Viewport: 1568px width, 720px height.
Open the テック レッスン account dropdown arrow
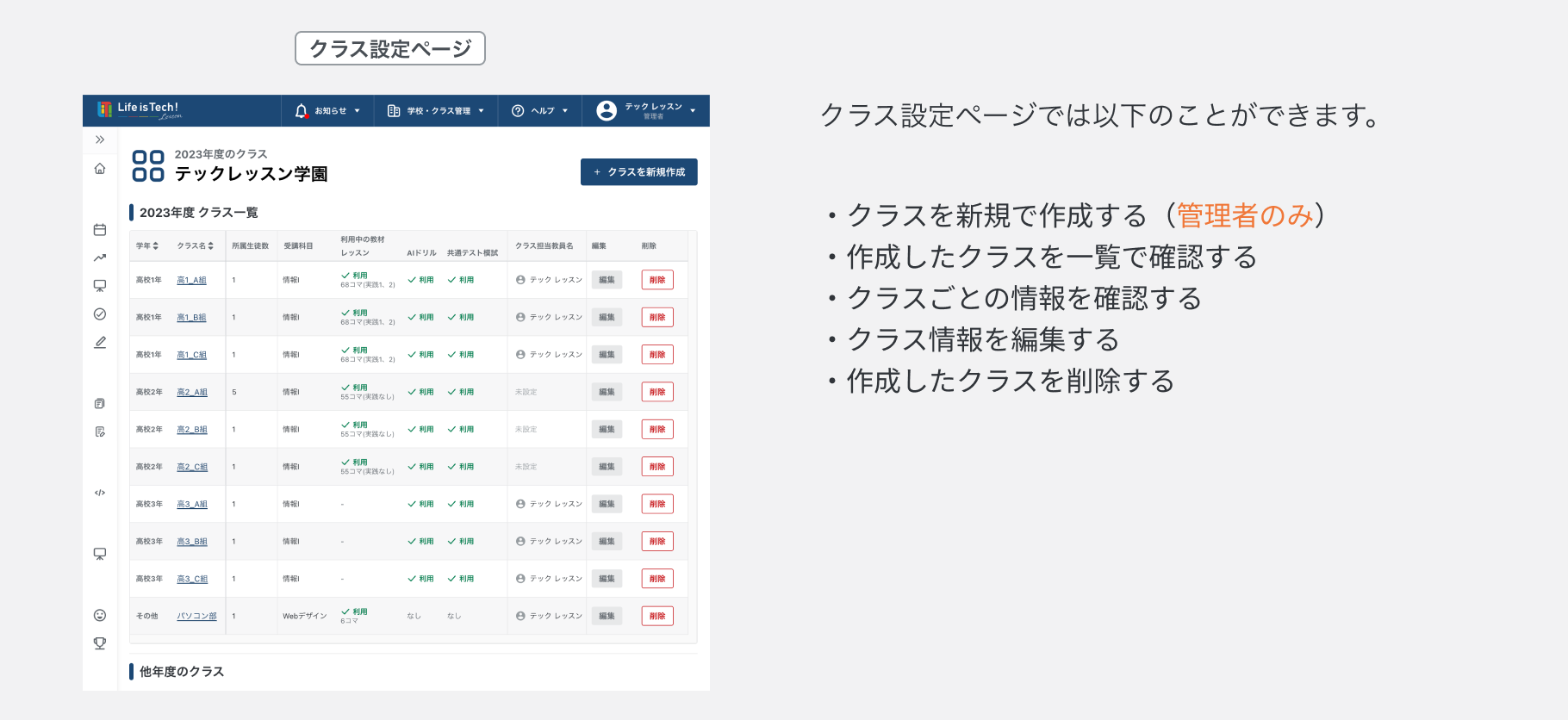coord(693,111)
